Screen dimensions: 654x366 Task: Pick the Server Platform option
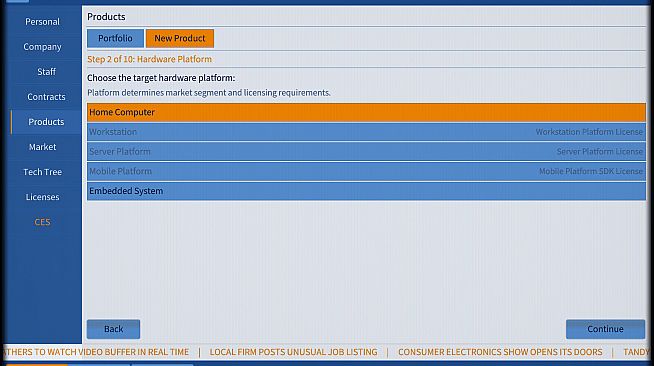(x=366, y=152)
